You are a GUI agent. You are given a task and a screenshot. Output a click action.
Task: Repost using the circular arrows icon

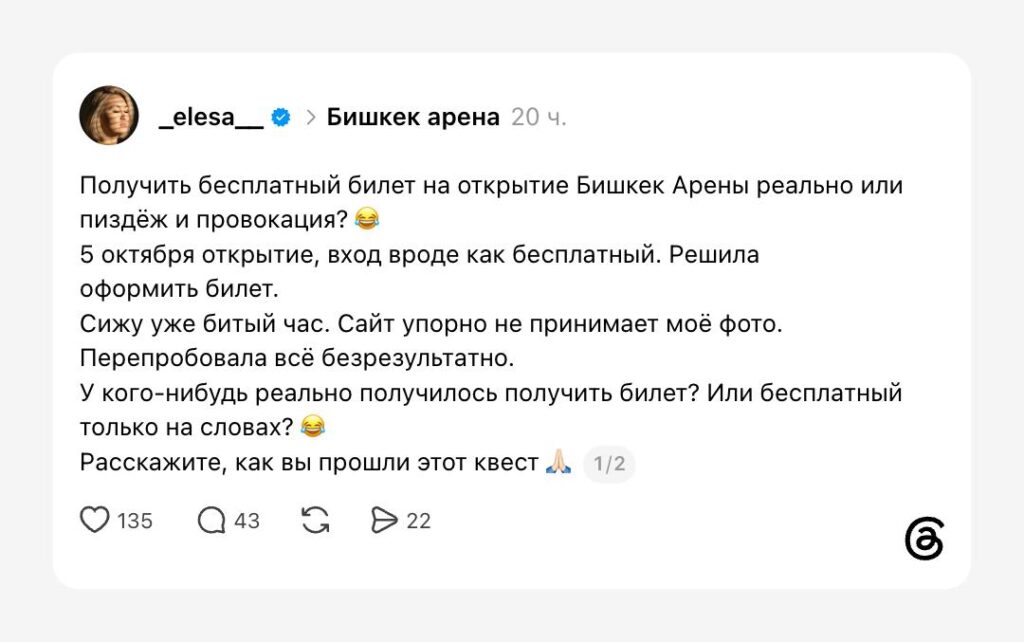[315, 521]
